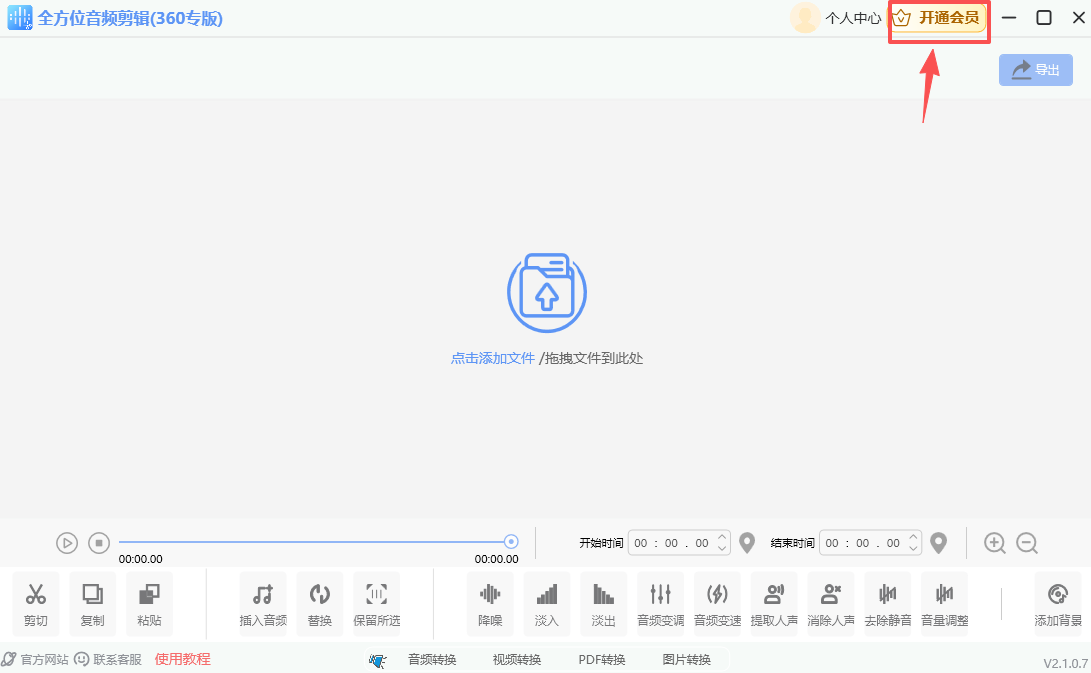Decrease the 结束时间 value with down arrow
Screen dimensions: 1091x673
[x=913, y=549]
